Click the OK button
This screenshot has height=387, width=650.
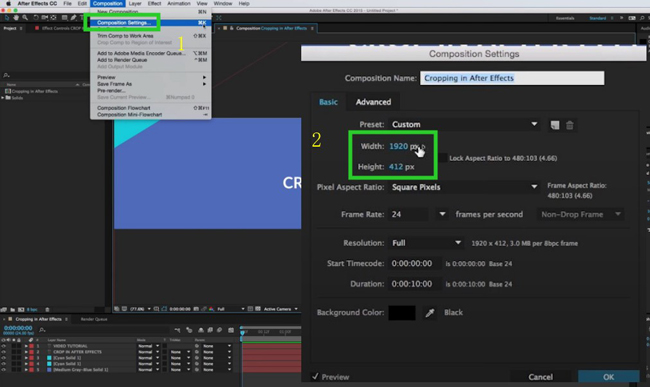tap(609, 377)
